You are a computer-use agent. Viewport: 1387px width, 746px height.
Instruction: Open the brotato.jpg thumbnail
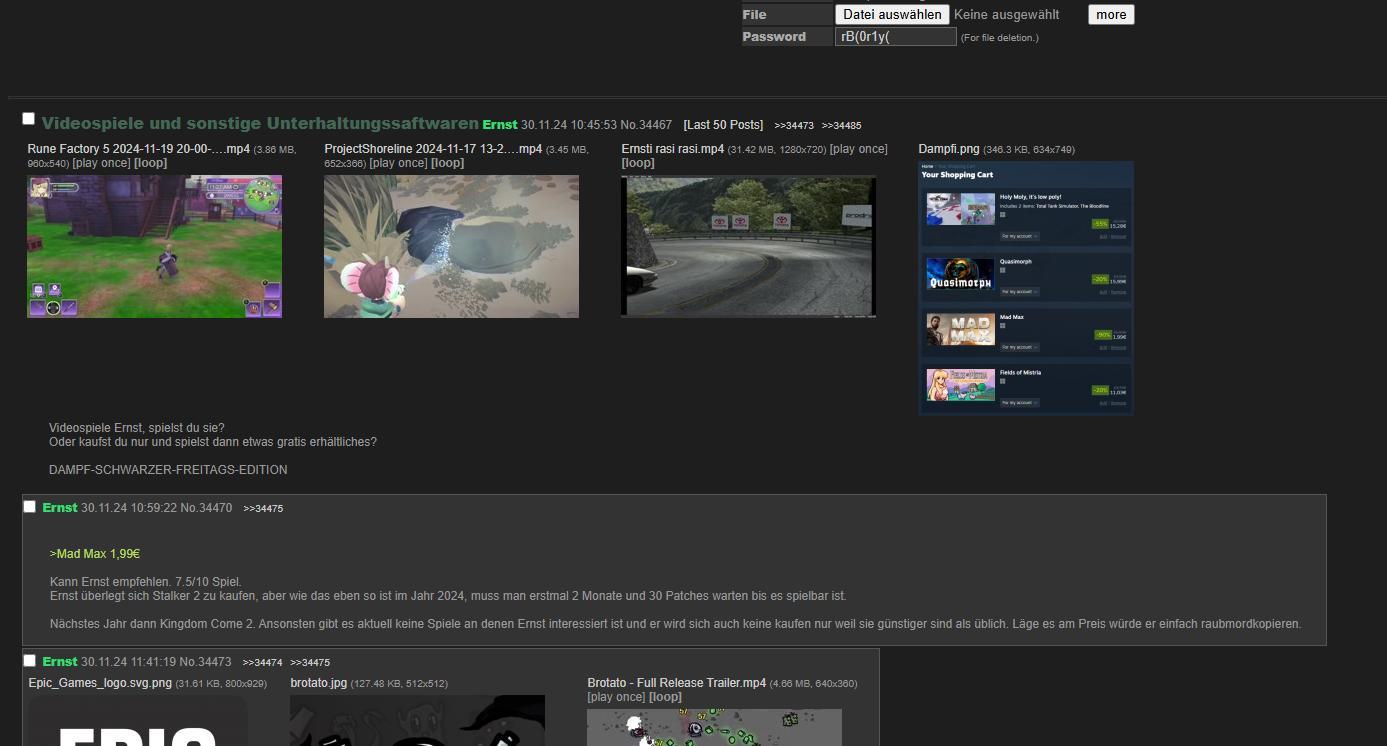tap(417, 721)
